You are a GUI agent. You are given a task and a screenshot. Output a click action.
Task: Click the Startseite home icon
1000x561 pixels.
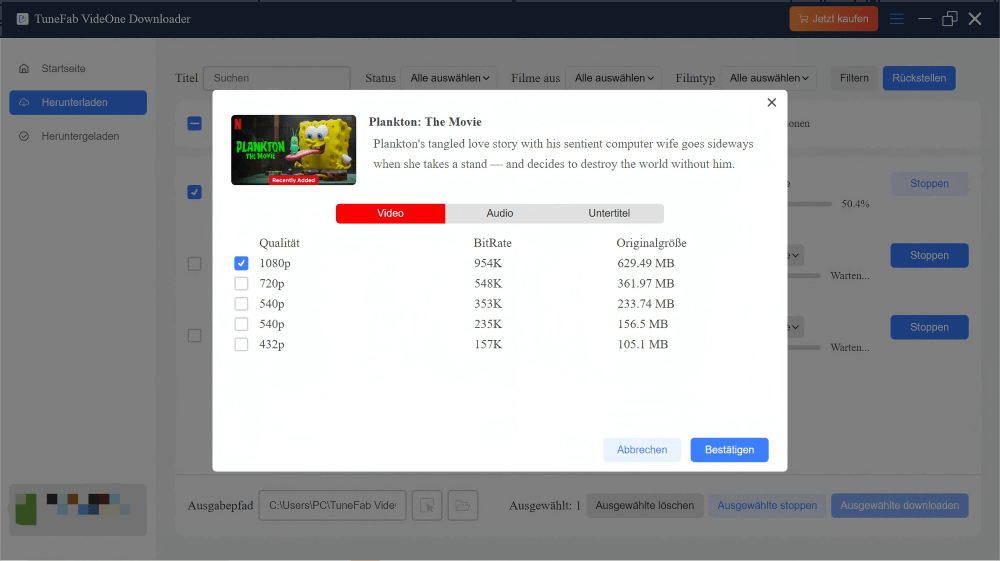click(x=24, y=68)
